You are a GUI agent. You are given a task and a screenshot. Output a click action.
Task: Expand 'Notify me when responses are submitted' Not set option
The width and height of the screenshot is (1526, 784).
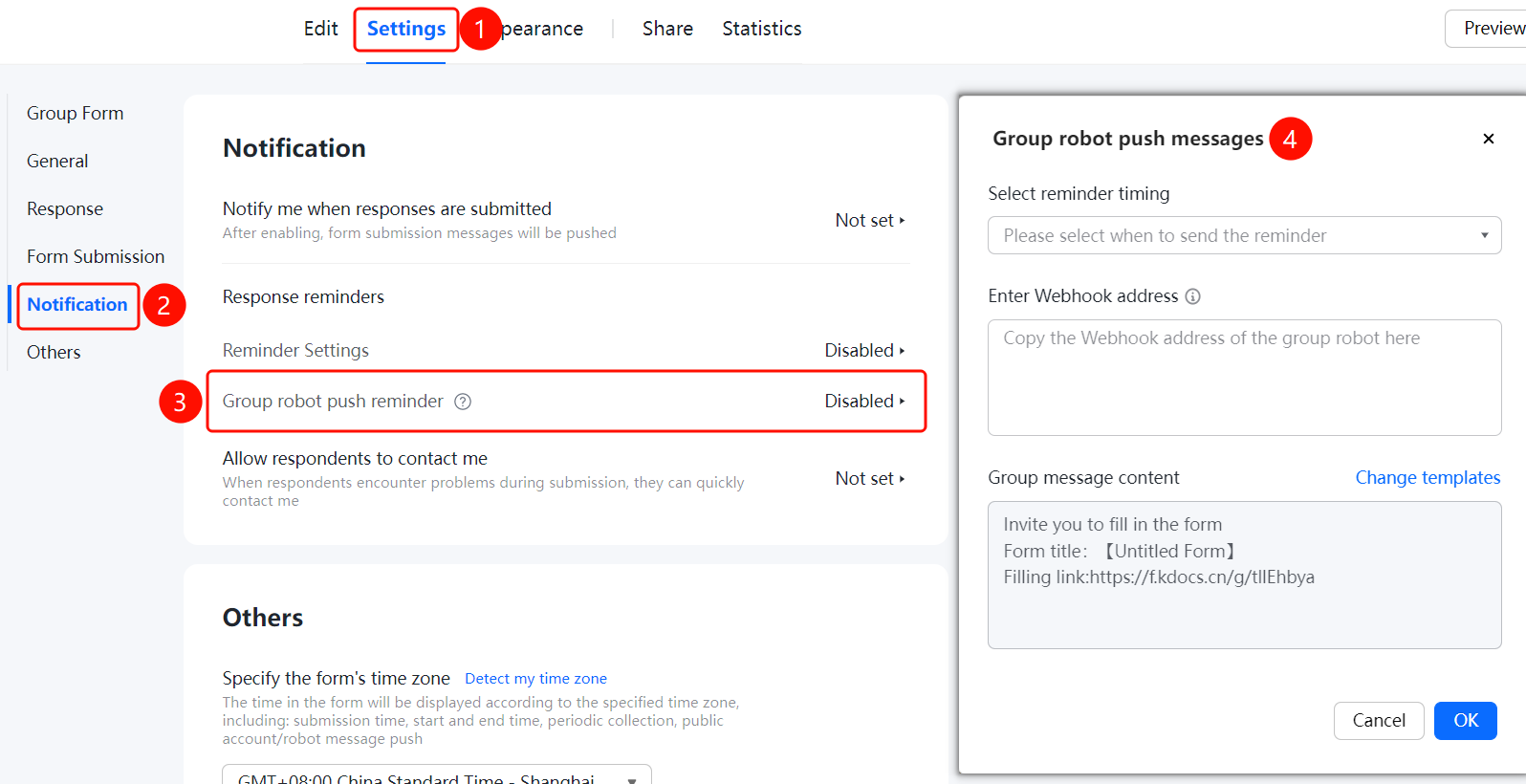point(870,220)
